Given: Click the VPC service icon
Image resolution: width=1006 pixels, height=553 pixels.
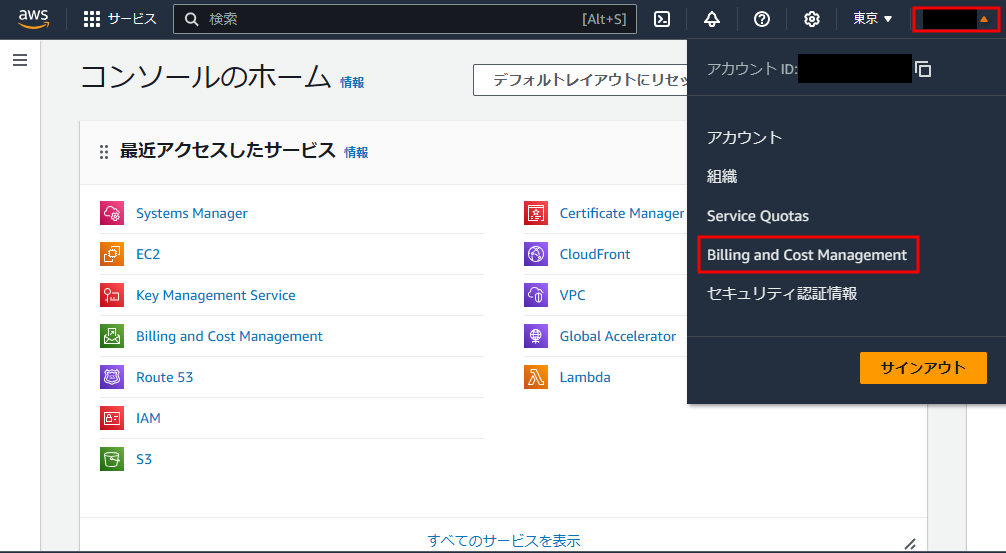Looking at the screenshot, I should [x=536, y=295].
